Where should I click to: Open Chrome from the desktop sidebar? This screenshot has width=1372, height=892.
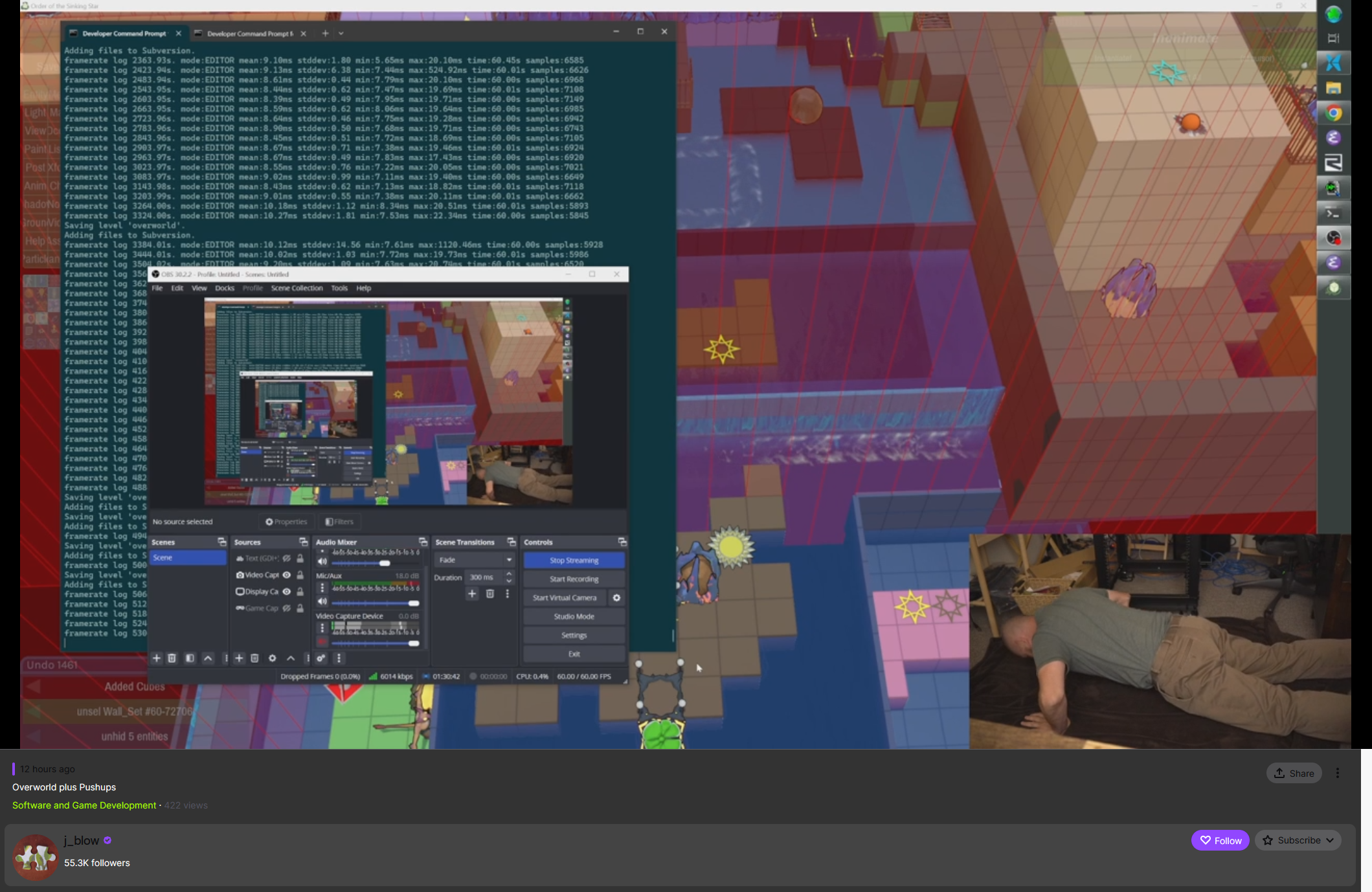point(1333,113)
